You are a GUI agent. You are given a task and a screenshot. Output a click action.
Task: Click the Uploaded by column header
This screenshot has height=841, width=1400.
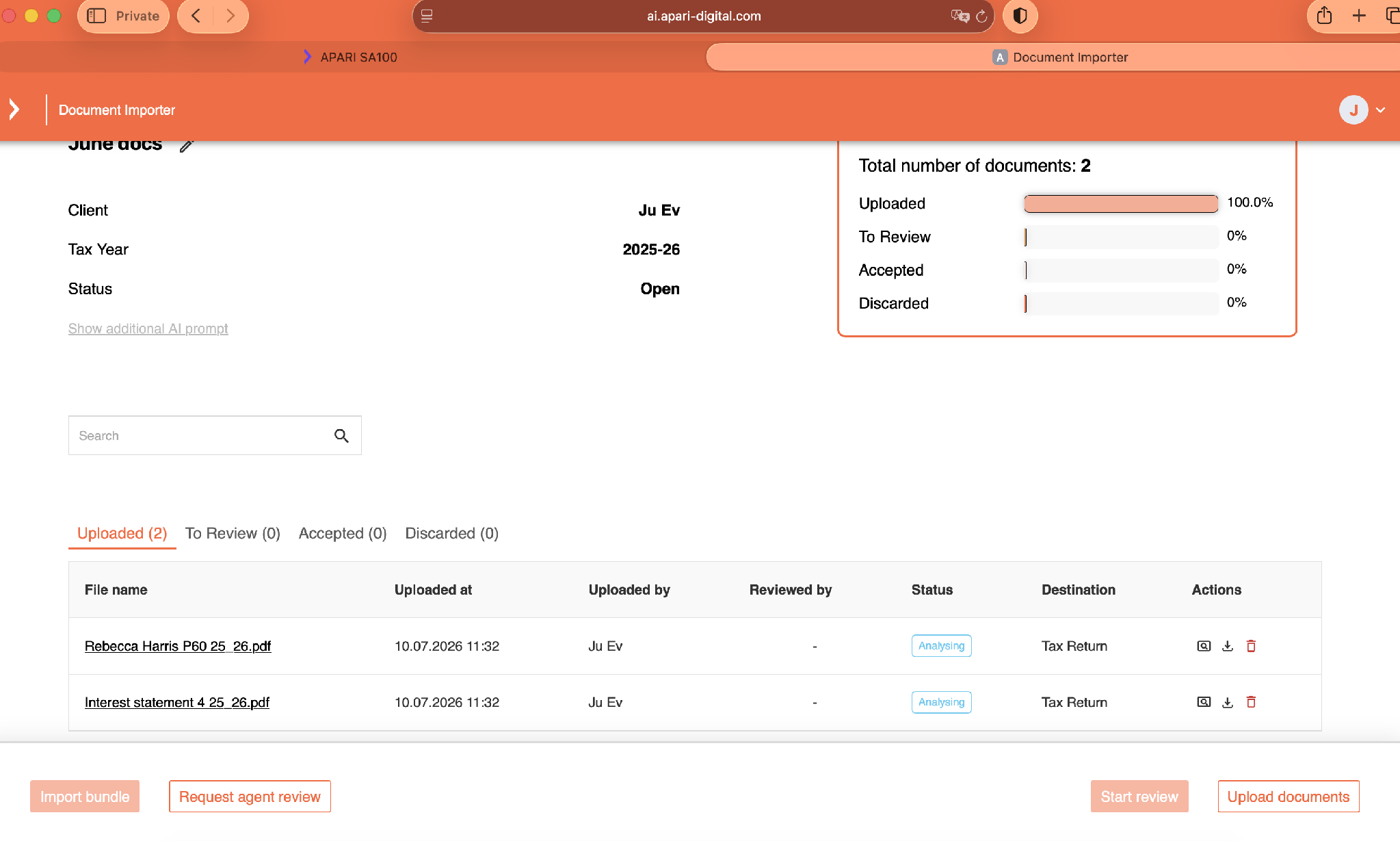click(629, 590)
